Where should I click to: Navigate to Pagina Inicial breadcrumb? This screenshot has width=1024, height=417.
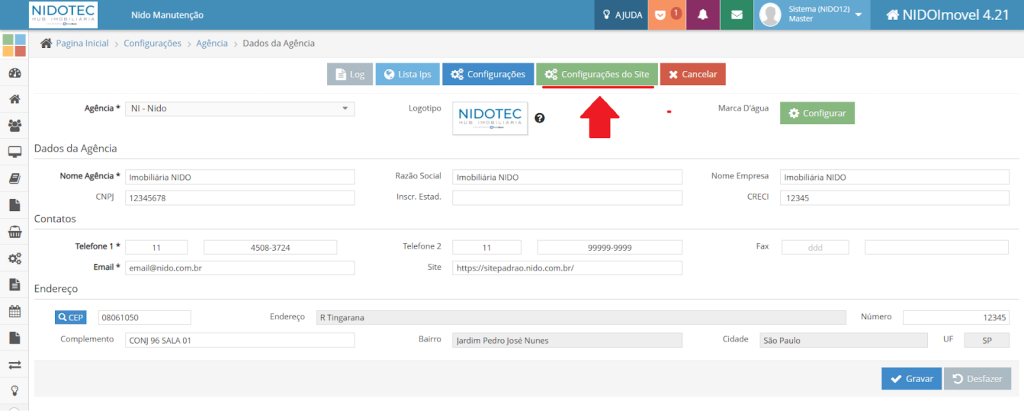82,44
